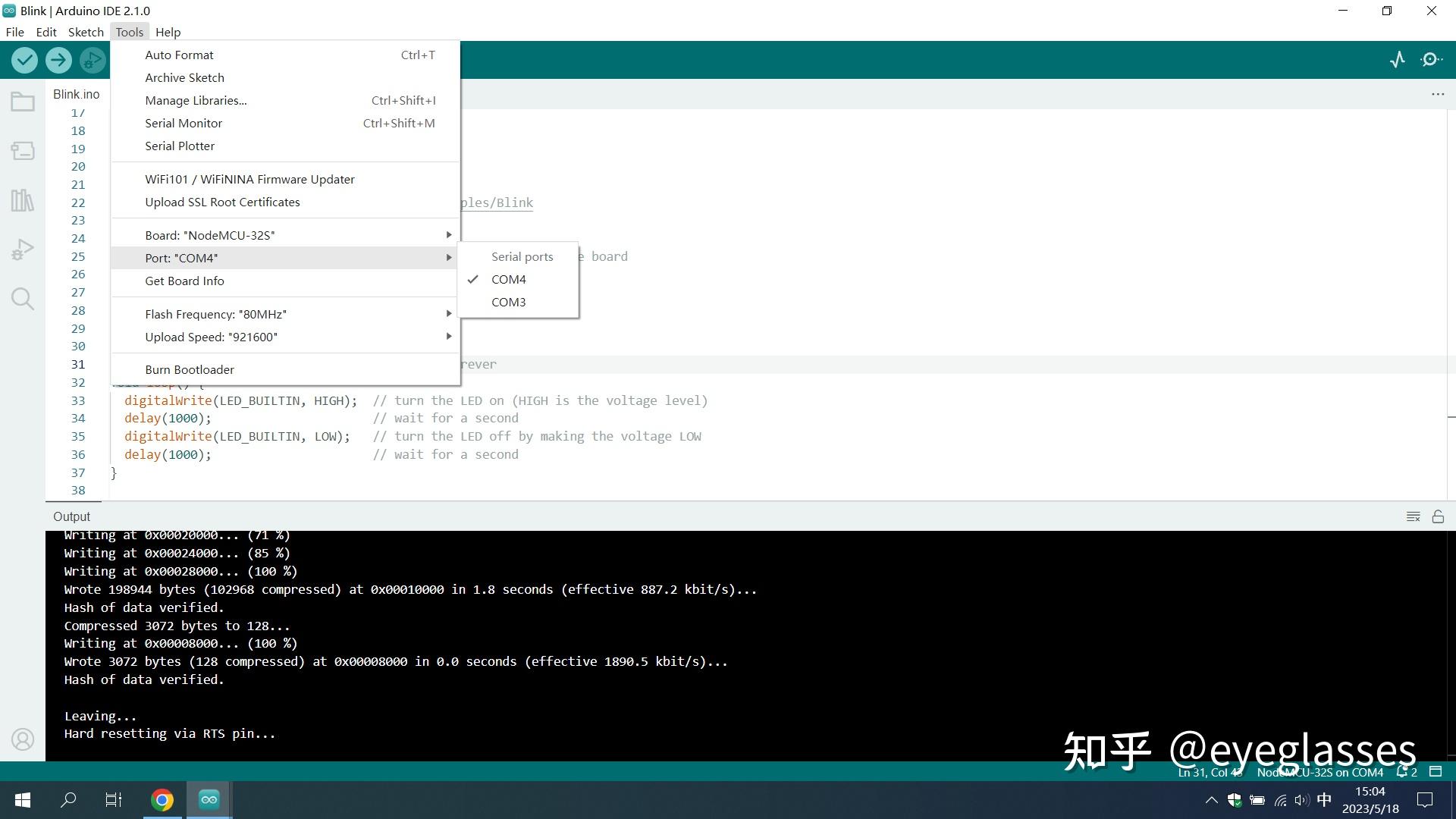This screenshot has height=819, width=1456.
Task: Start debugging with the debug toolbar icon
Action: [x=93, y=60]
